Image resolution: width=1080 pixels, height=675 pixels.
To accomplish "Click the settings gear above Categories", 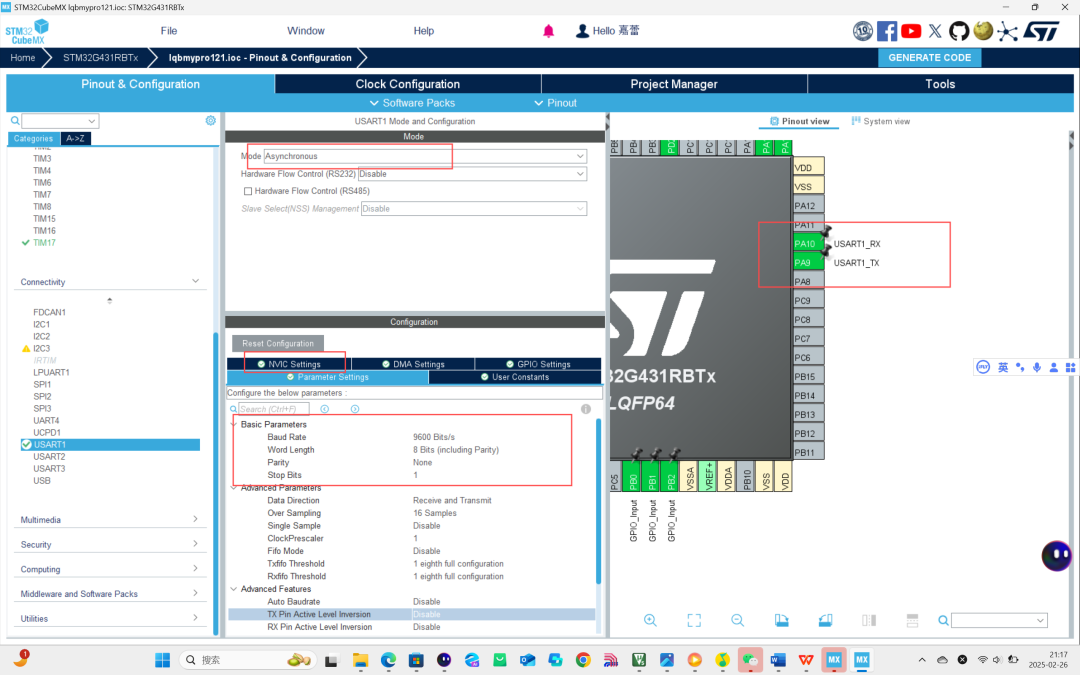I will coord(211,121).
